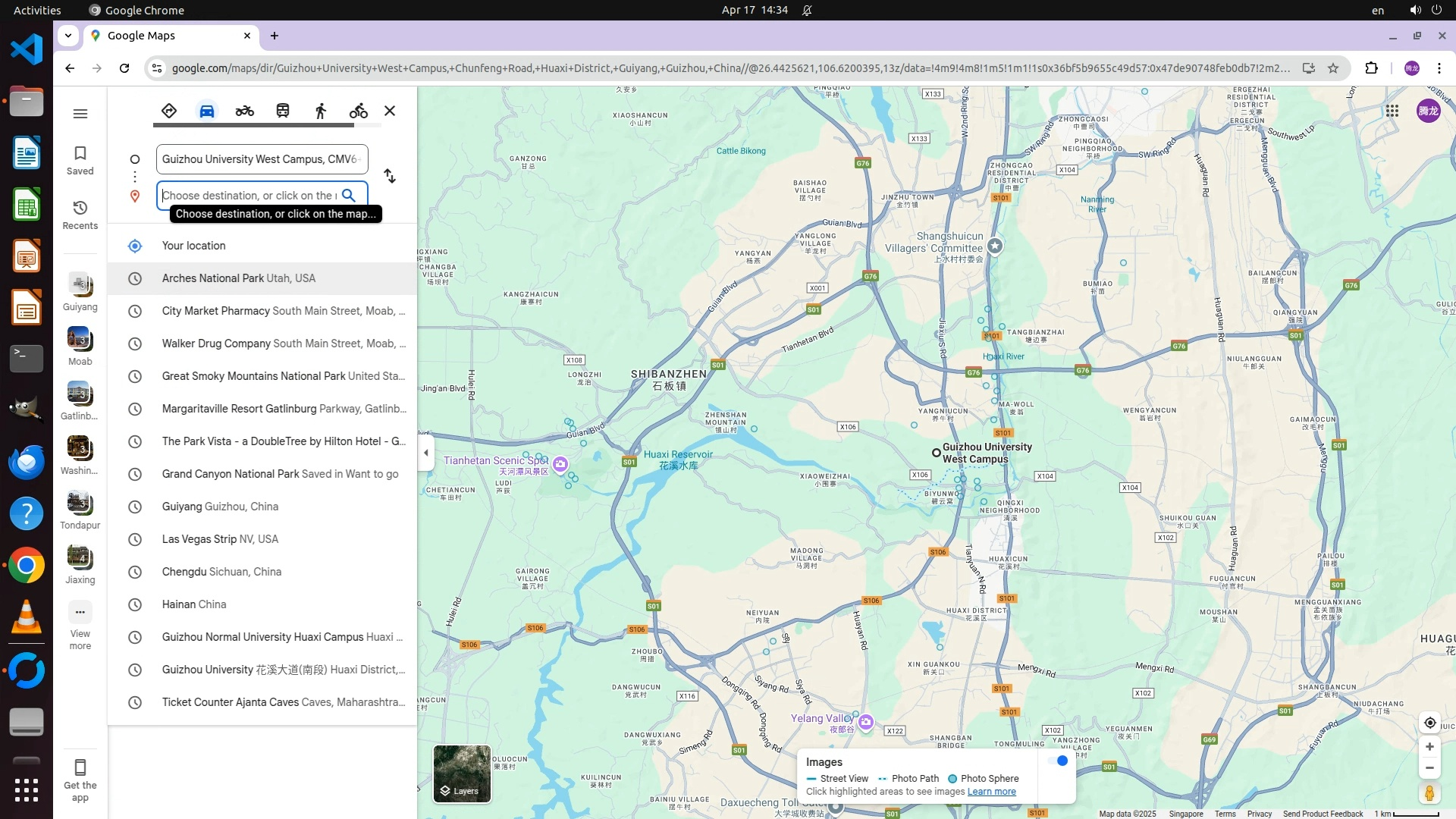Open Chrome tab search dropdown
1456x819 pixels.
coord(68,35)
